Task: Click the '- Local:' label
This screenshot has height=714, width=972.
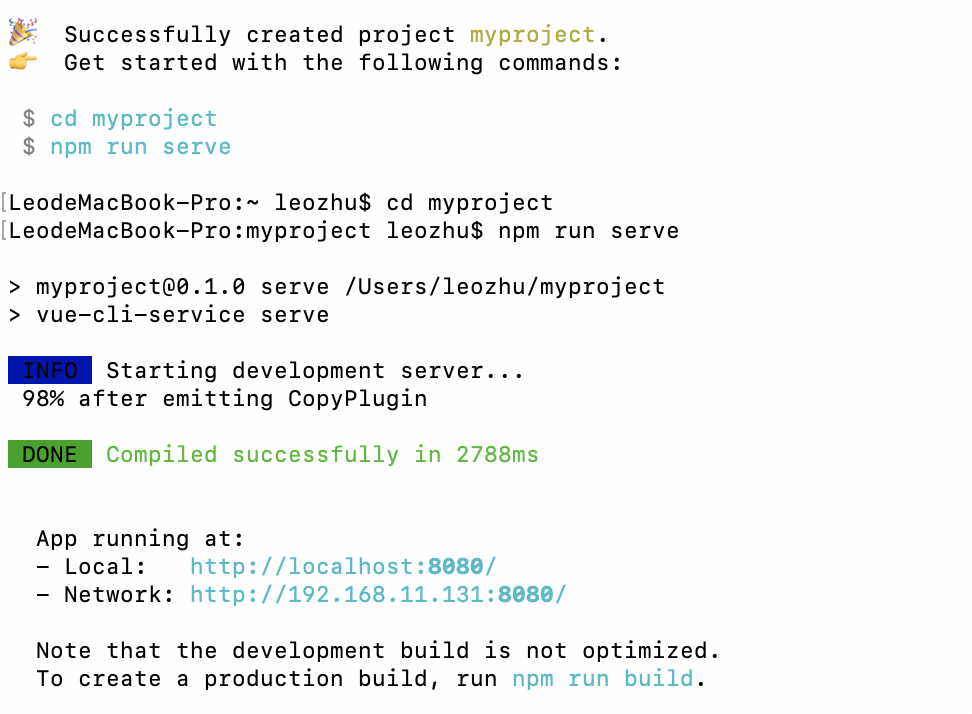Action: pos(91,566)
